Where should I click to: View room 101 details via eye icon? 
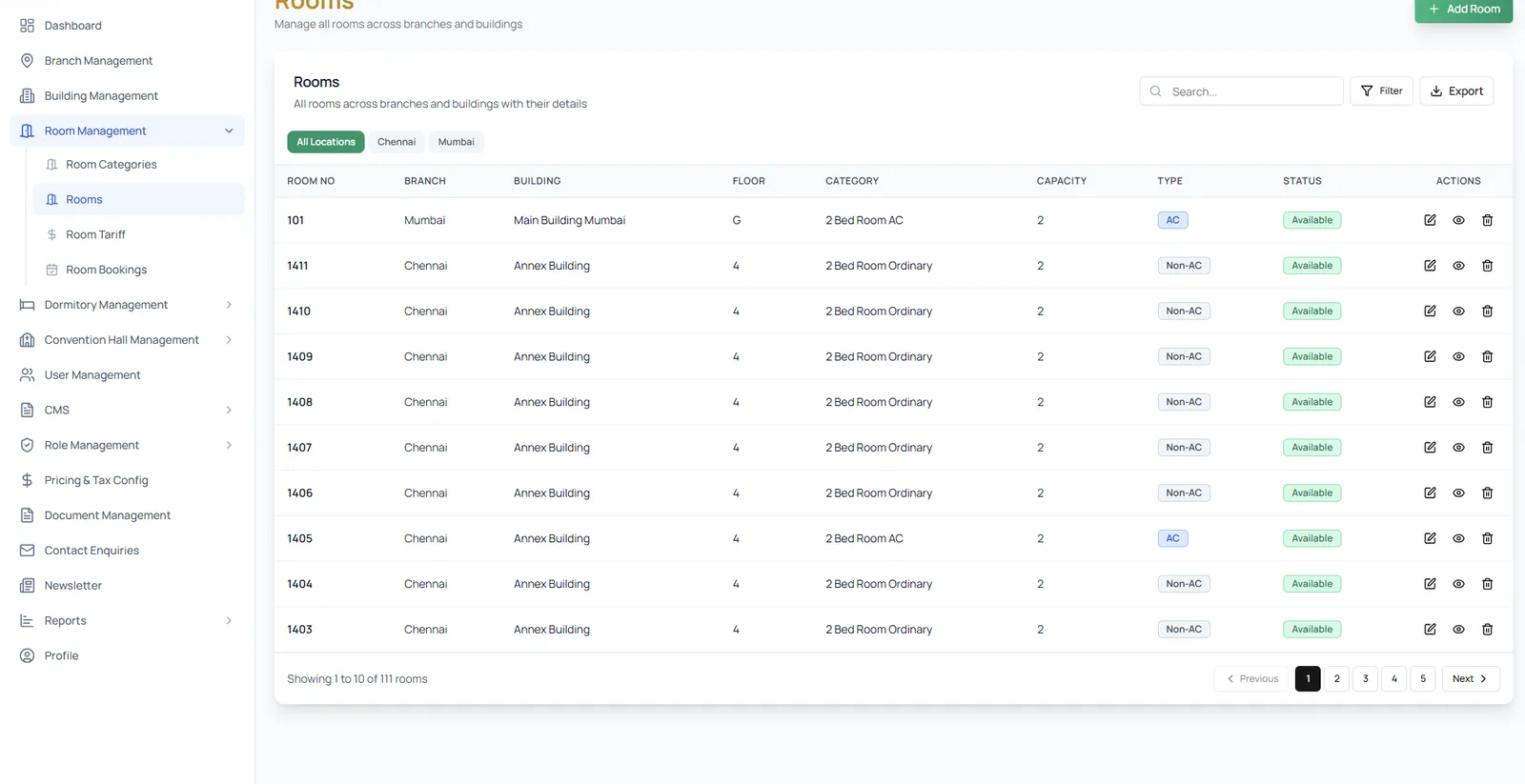(1458, 220)
